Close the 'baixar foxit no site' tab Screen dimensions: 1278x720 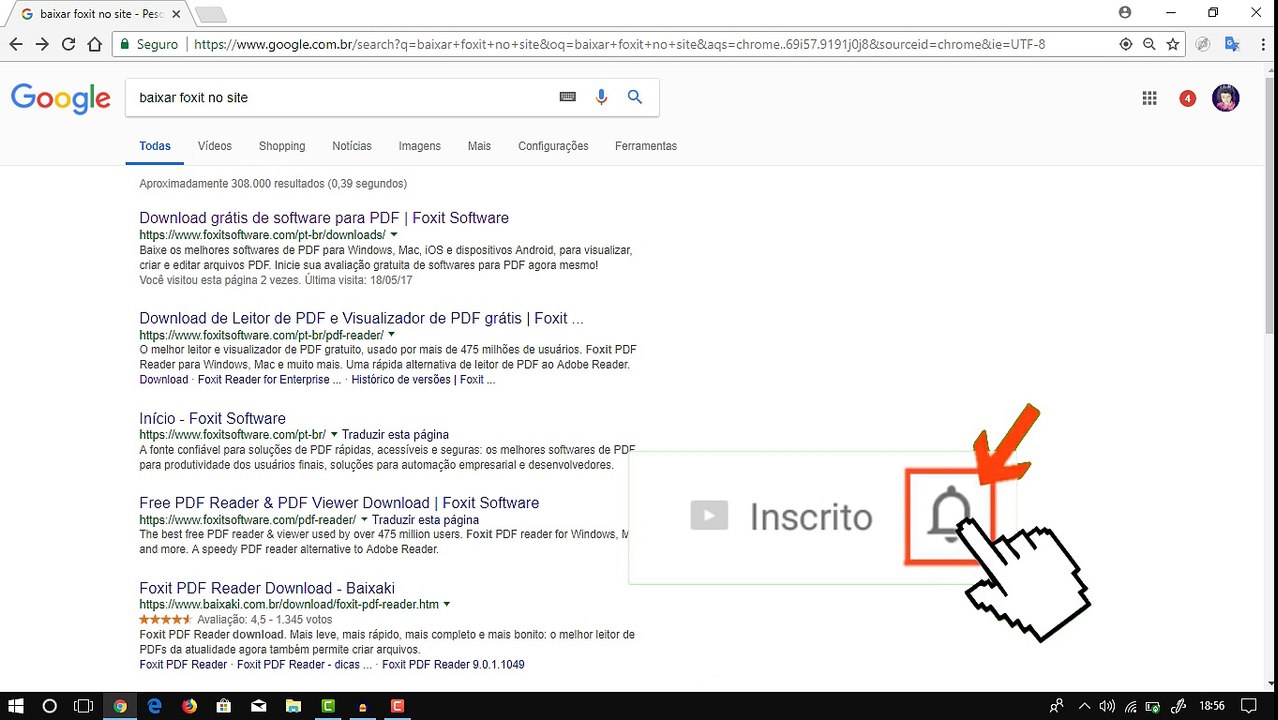[x=177, y=14]
